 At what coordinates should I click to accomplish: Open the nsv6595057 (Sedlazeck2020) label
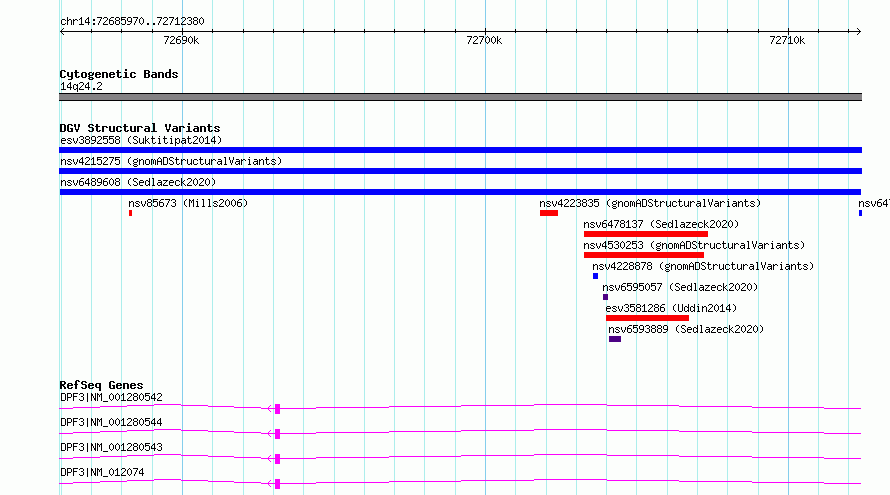point(680,287)
